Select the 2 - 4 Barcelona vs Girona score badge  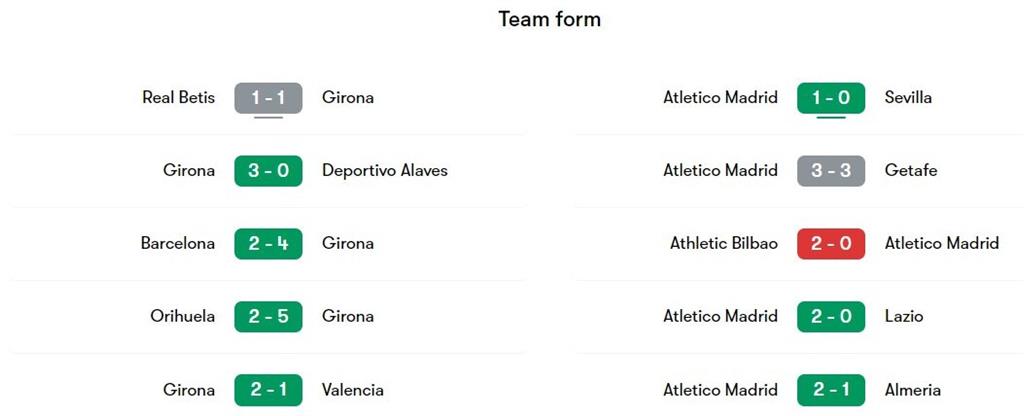268,244
